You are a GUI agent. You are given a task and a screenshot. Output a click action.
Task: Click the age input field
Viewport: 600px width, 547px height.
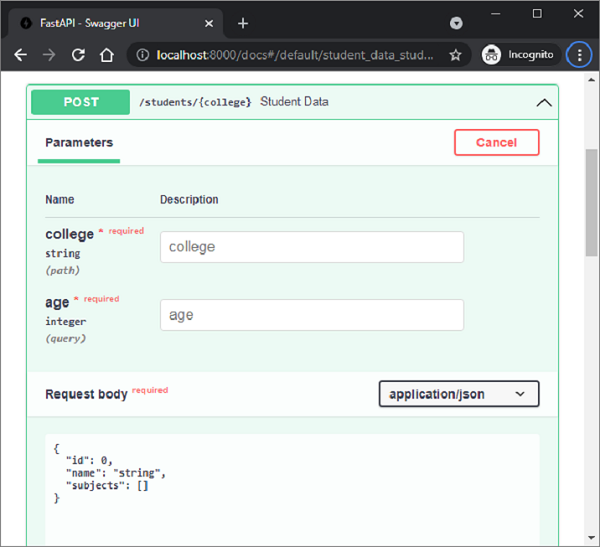[x=311, y=315]
